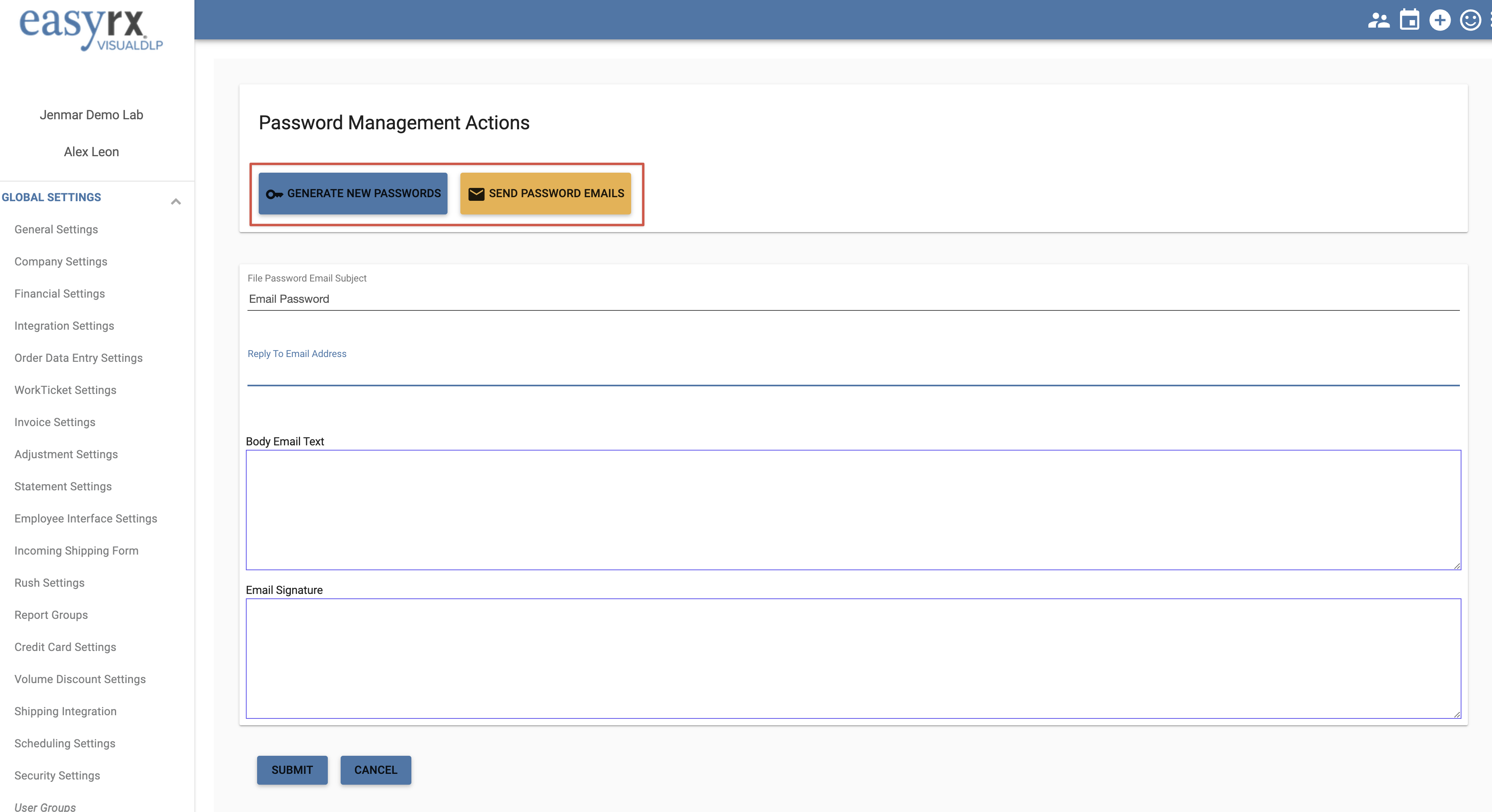
Task: Cancel the password email settings changes
Action: click(376, 770)
